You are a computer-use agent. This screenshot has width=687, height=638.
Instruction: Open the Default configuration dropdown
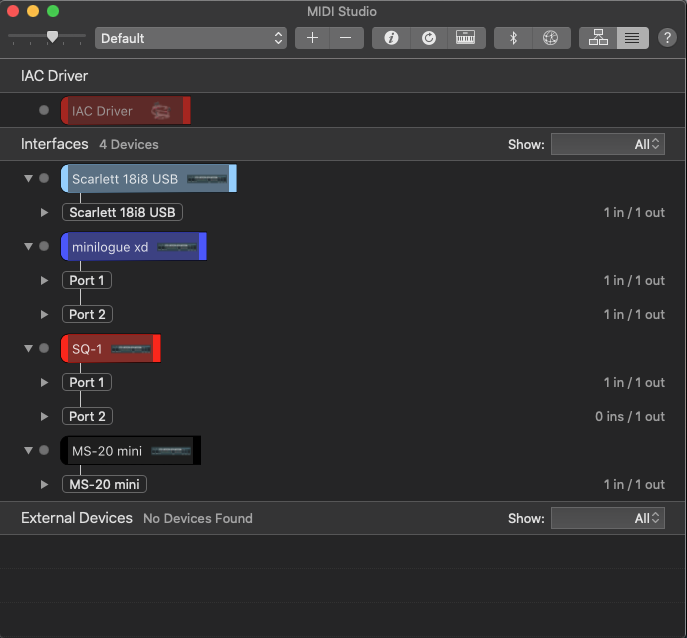click(191, 38)
